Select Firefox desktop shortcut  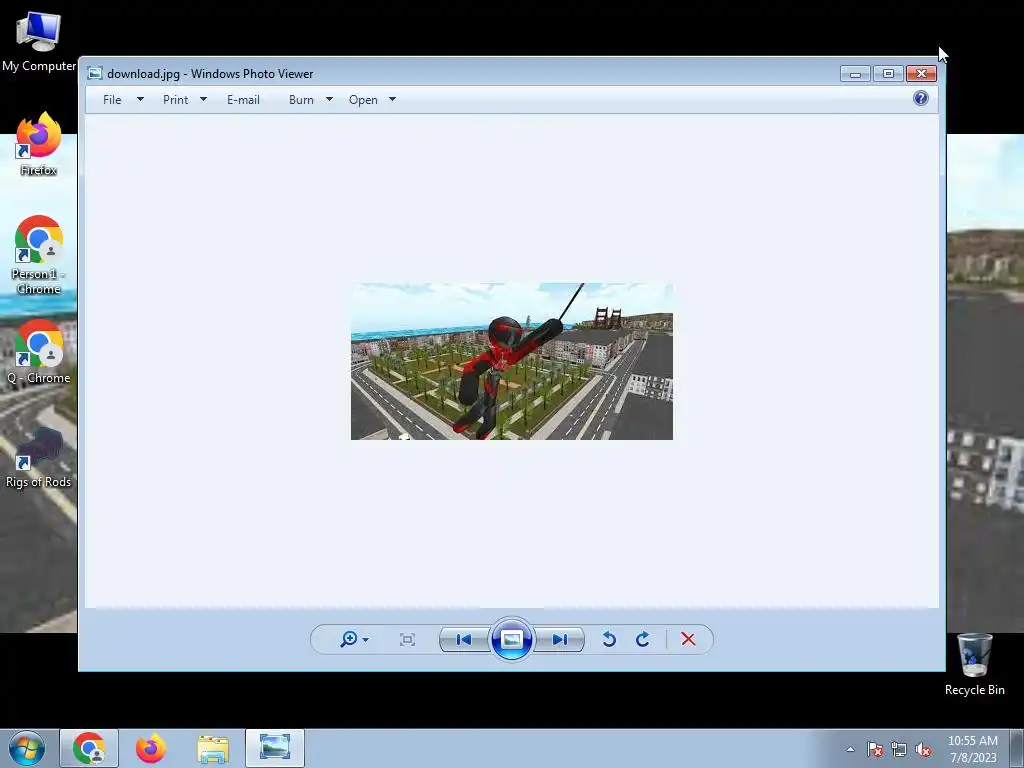pyautogui.click(x=39, y=144)
